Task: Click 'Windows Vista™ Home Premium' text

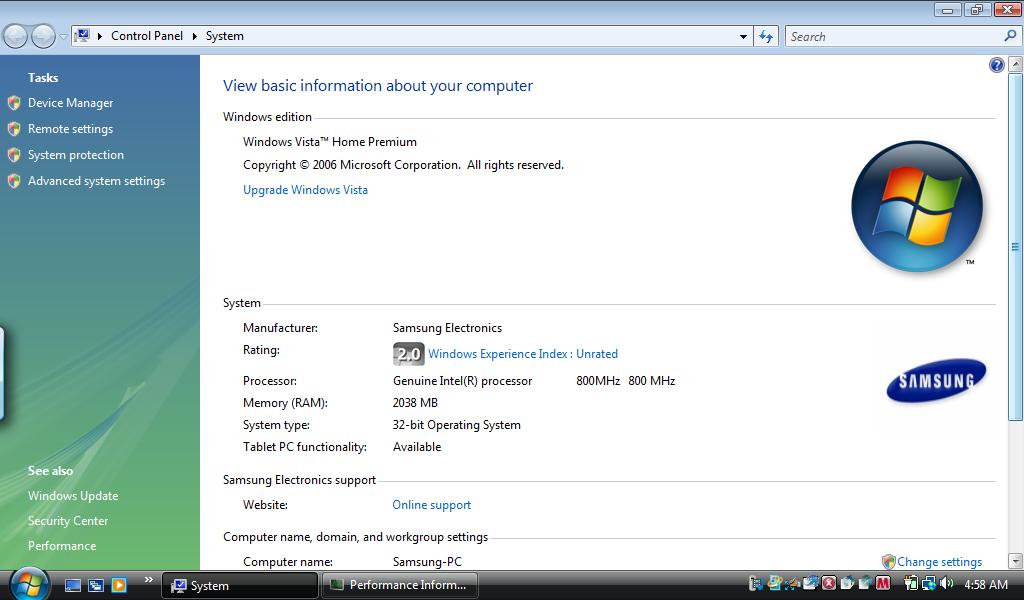Action: (330, 142)
